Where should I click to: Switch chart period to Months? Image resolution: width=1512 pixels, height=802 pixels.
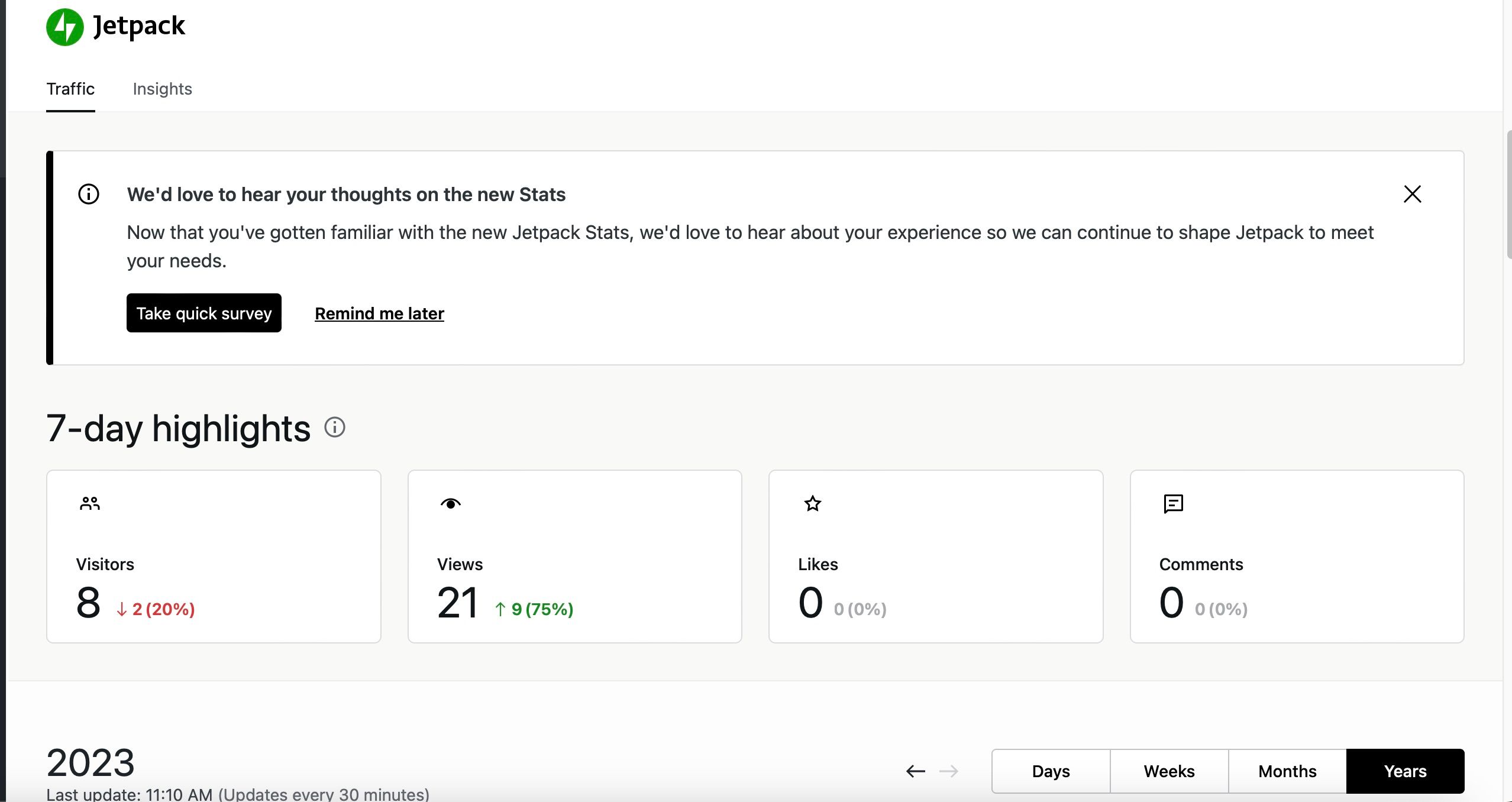click(x=1287, y=771)
